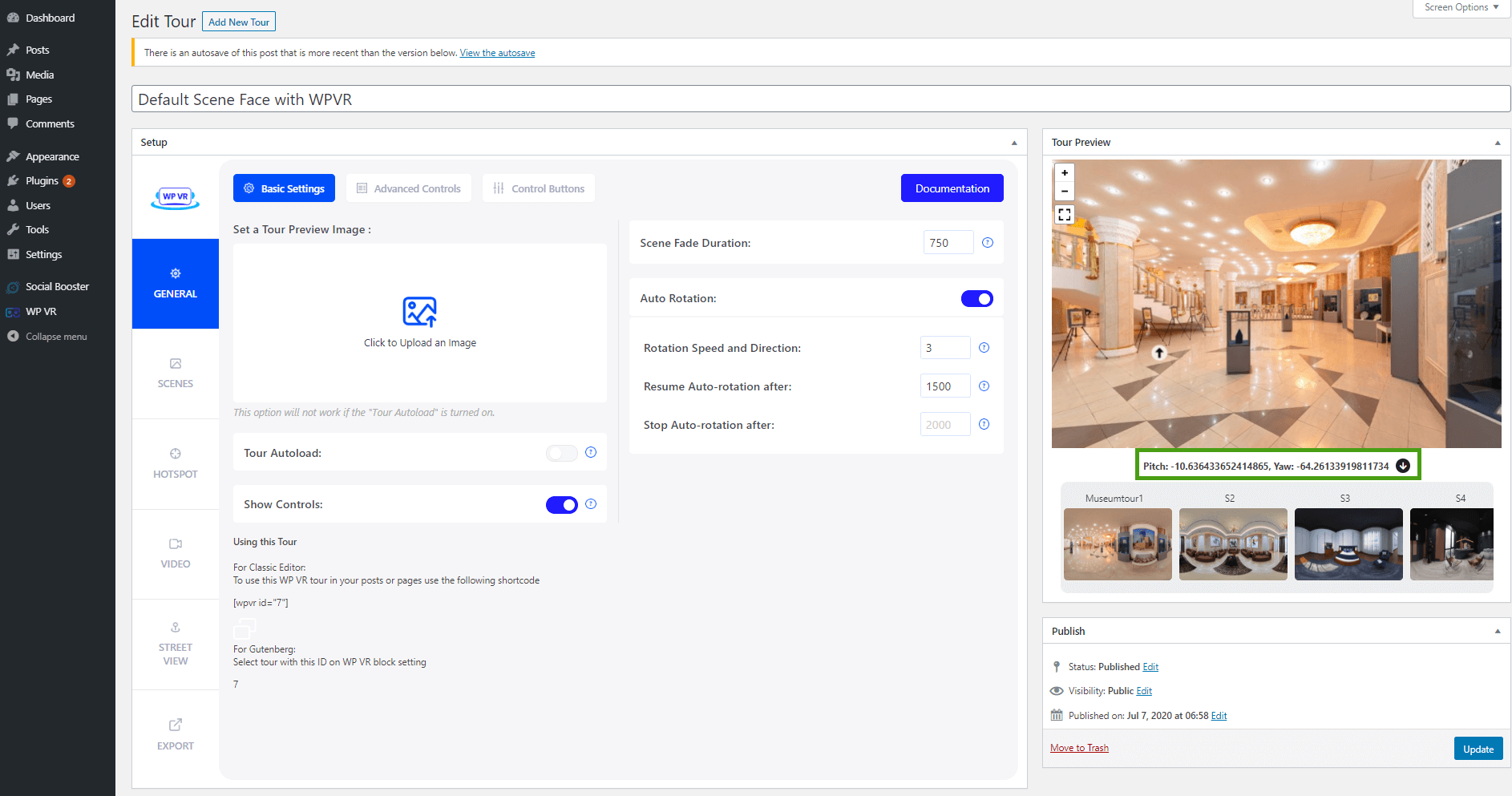This screenshot has width=1512, height=796.
Task: Turn off Auto Rotation toggle
Action: tap(977, 299)
